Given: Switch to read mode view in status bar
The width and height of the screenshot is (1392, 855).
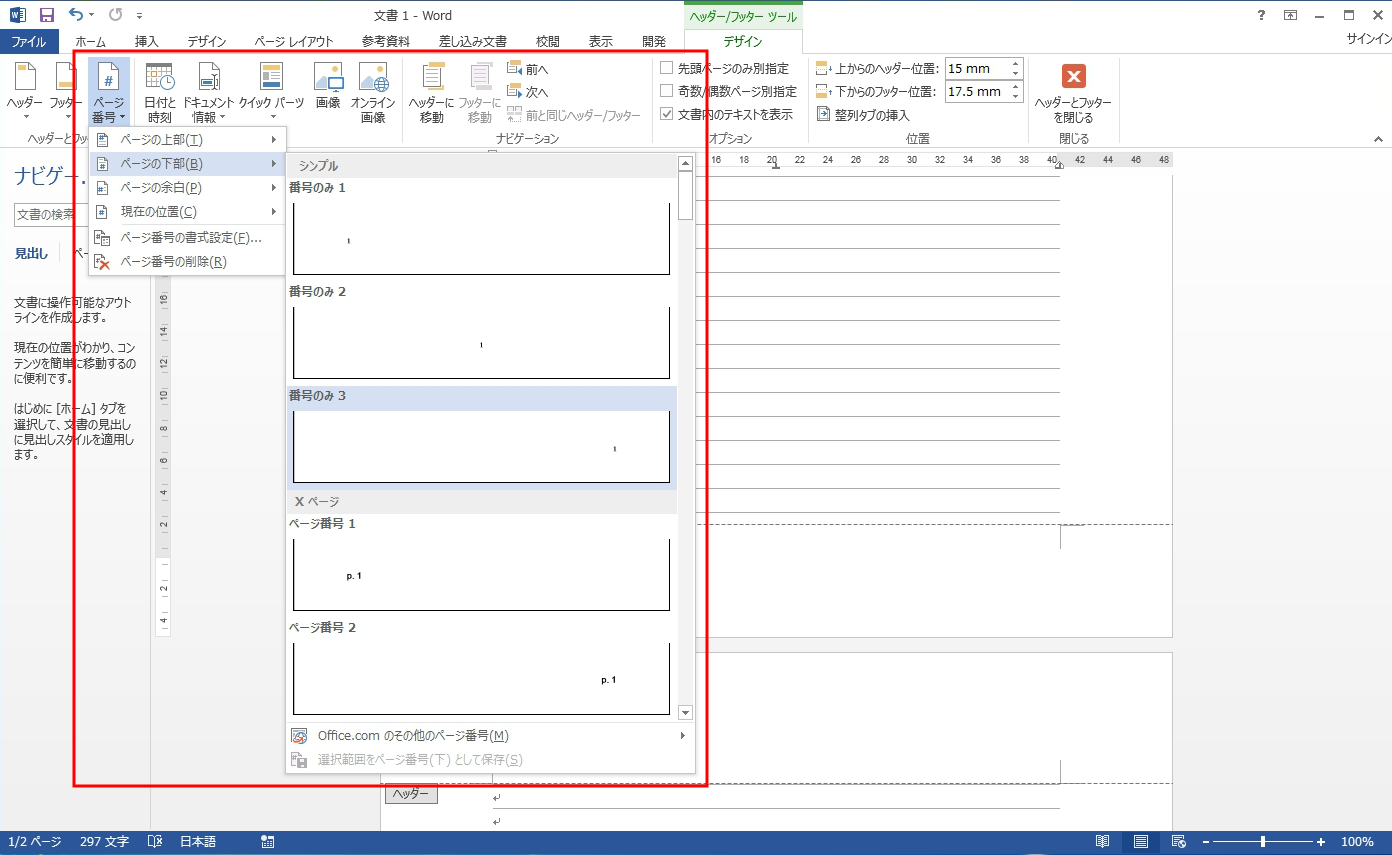Looking at the screenshot, I should click(1102, 842).
